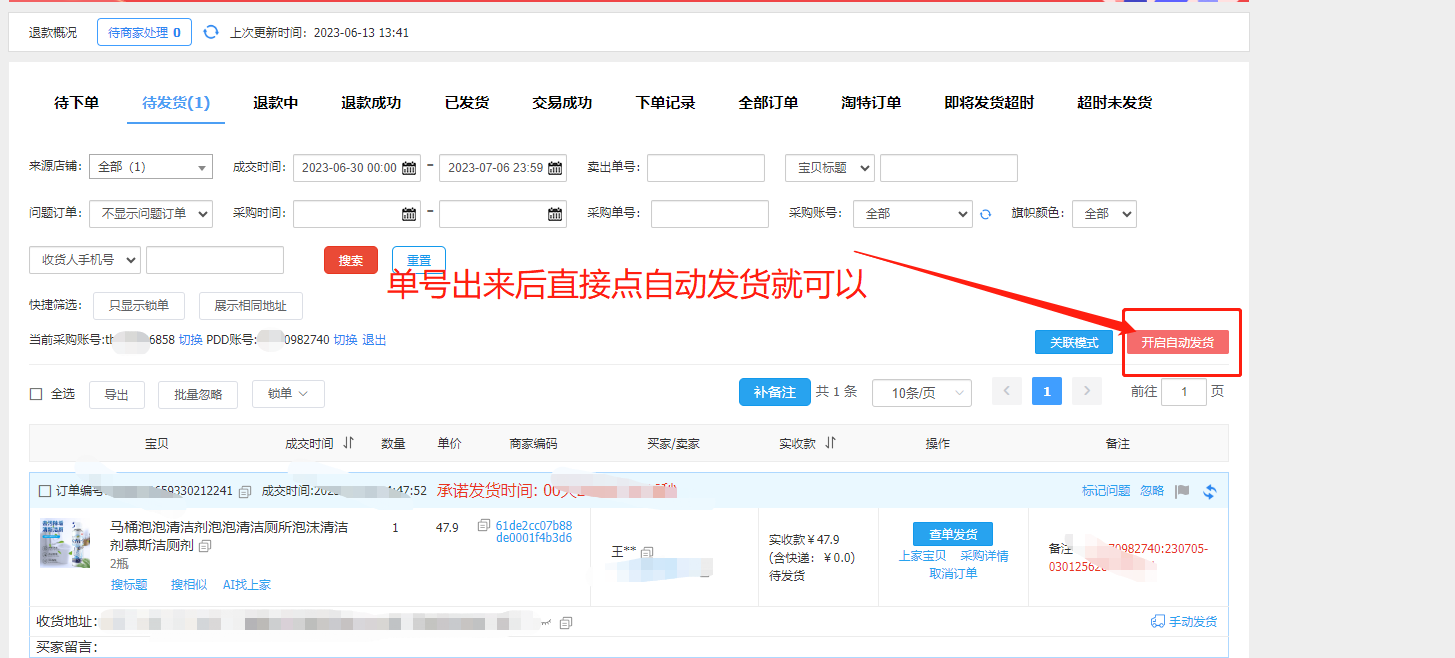
Task: Sort by 成交时间 using the column sort icon
Action: [x=348, y=443]
